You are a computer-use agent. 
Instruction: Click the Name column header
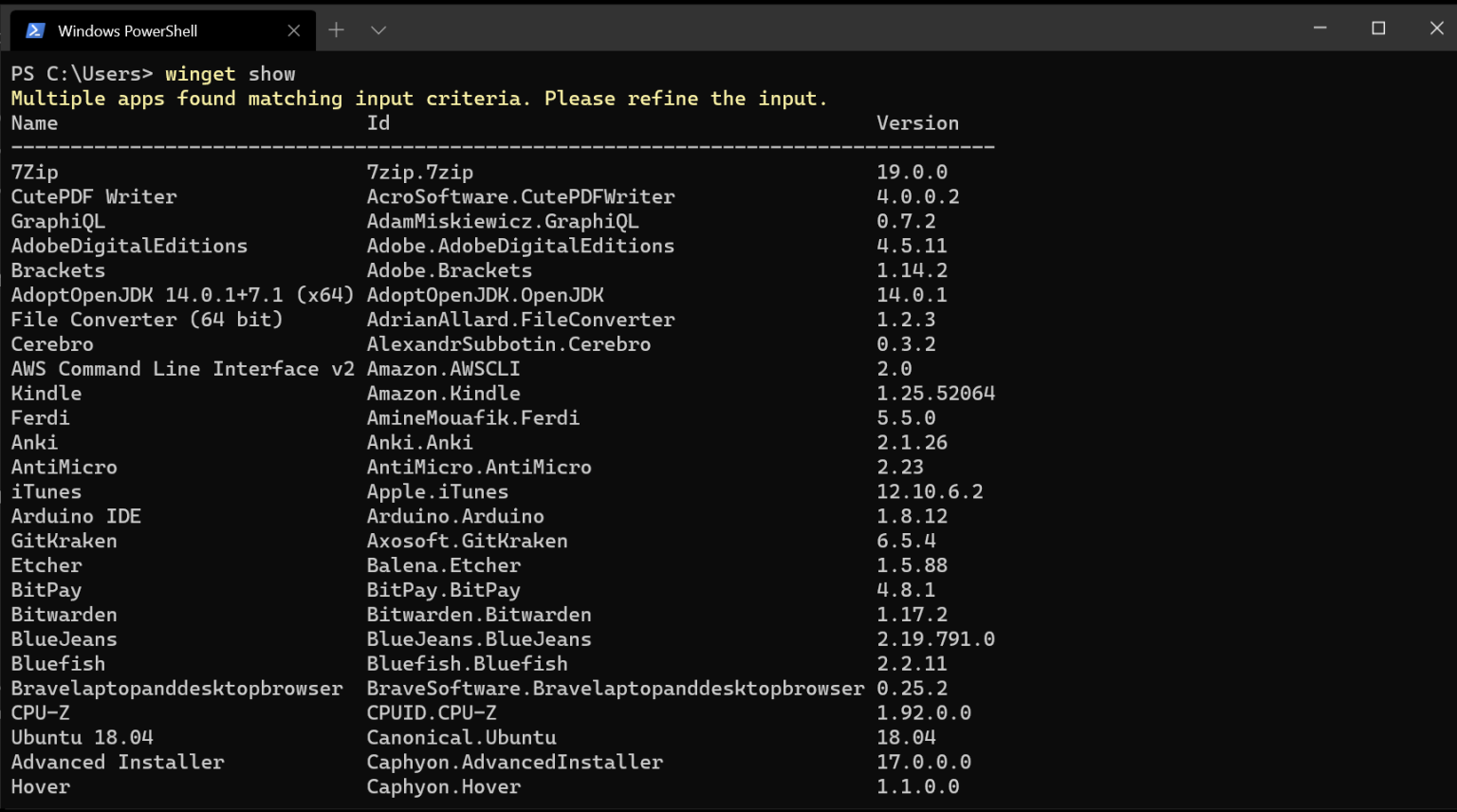click(34, 122)
